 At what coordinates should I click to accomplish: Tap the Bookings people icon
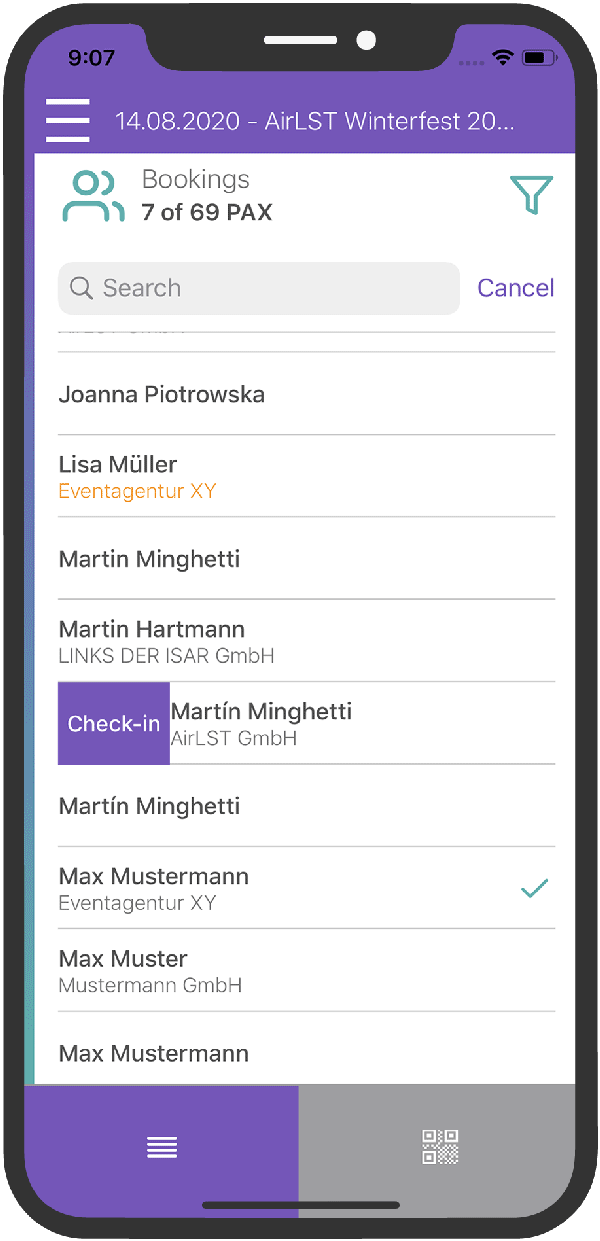click(93, 196)
